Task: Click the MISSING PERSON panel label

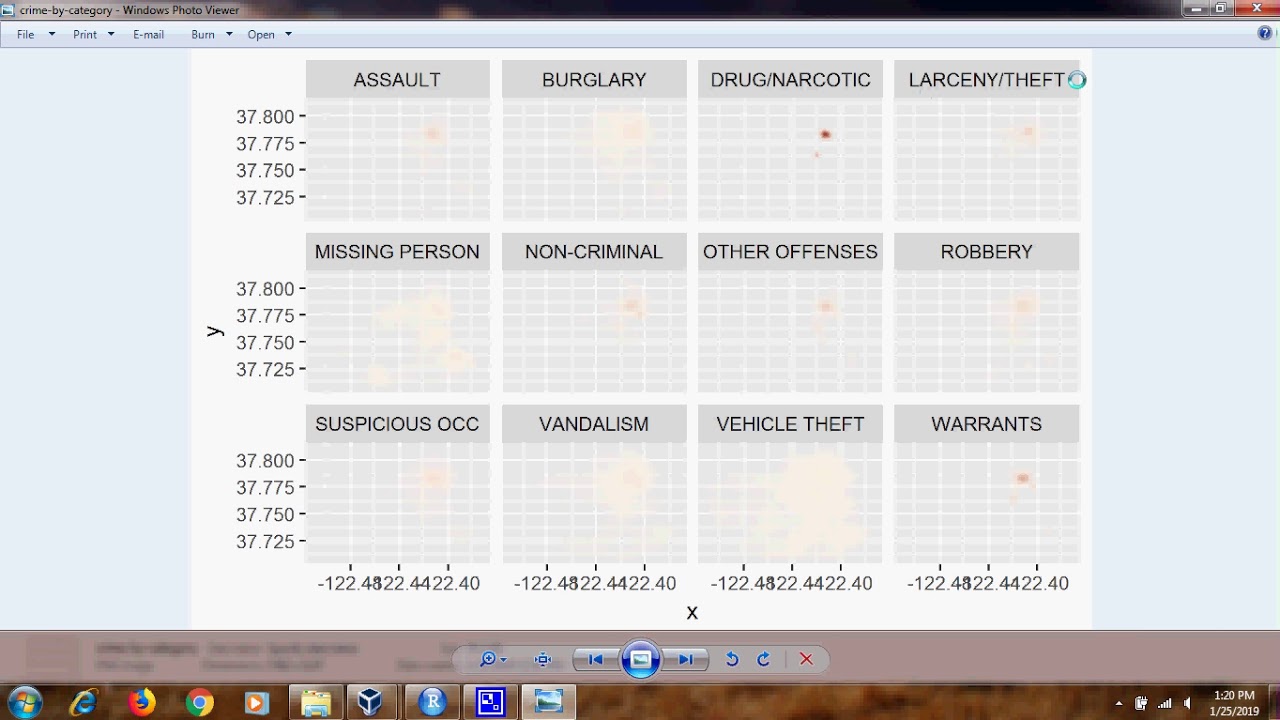Action: [397, 252]
